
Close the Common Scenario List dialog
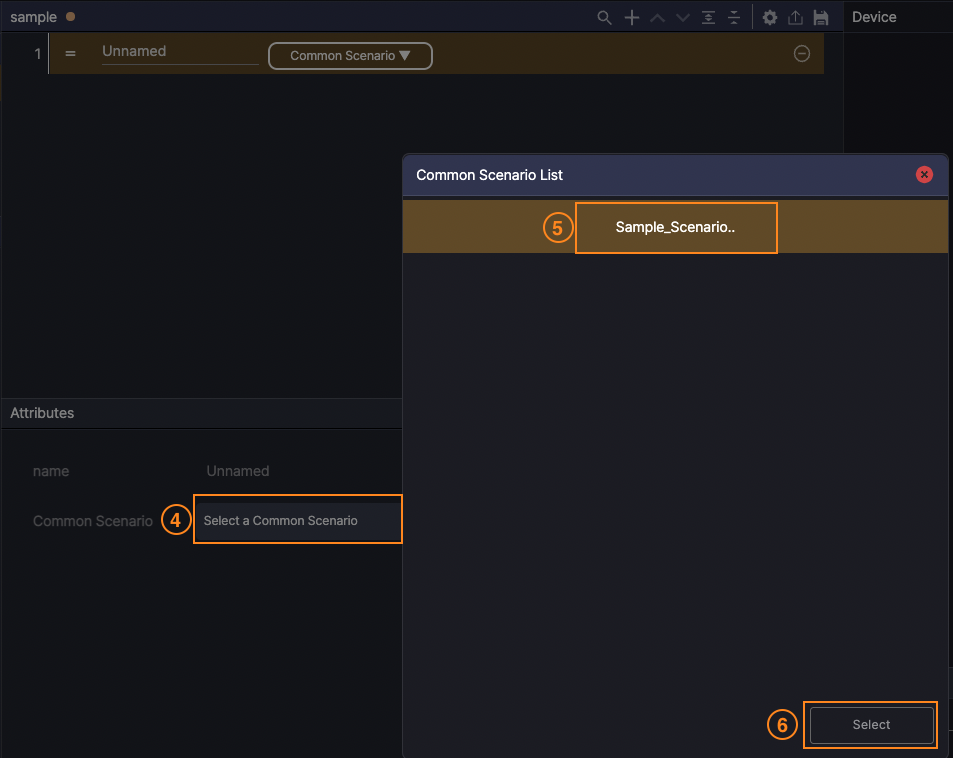[x=924, y=175]
